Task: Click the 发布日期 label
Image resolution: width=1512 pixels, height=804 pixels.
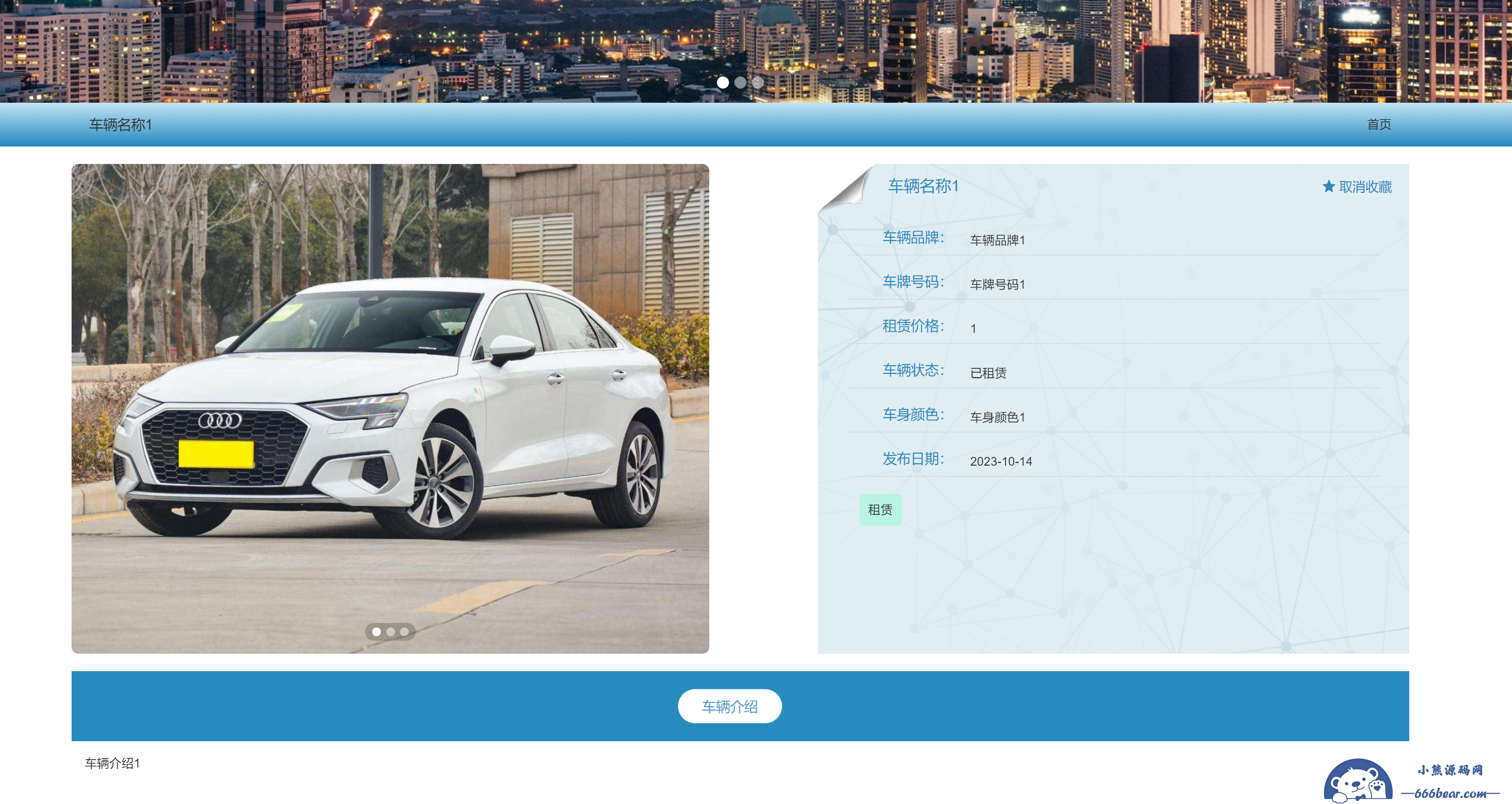Action: tap(913, 459)
